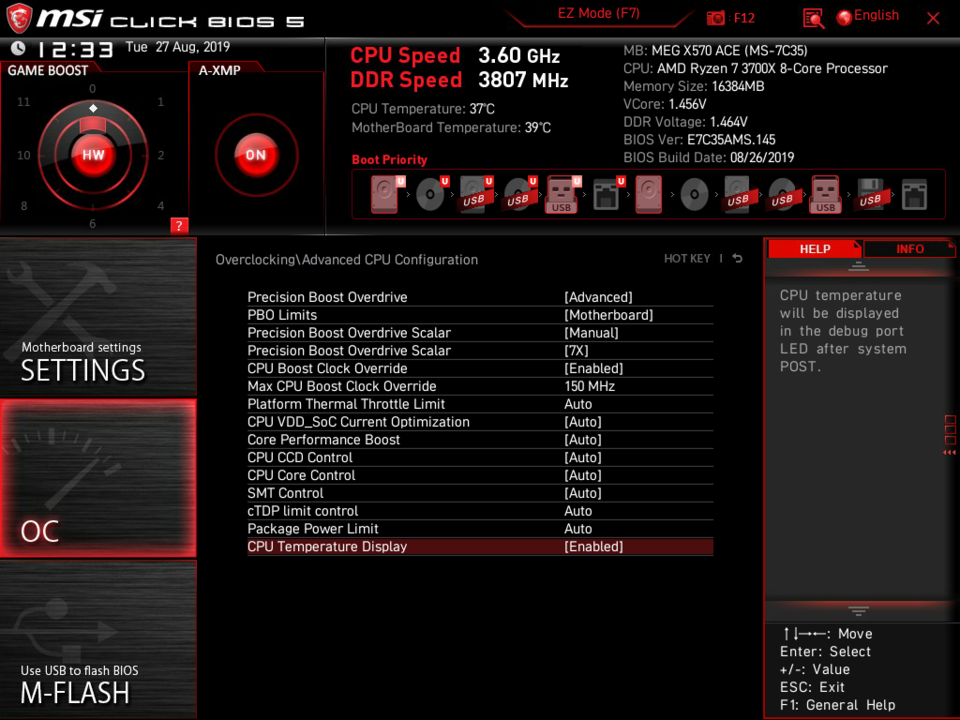960x720 pixels.
Task: Switch to EZ Mode (F7)
Action: click(x=598, y=13)
